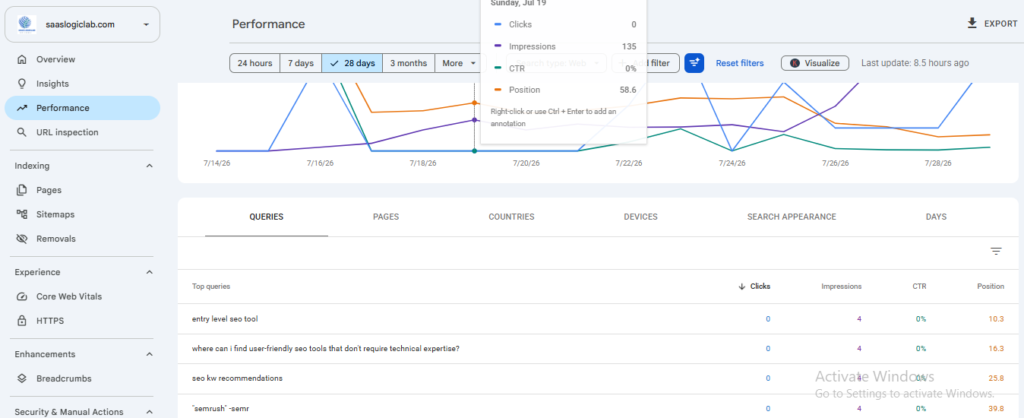Image resolution: width=1024 pixels, height=418 pixels.
Task: Click the Breadcrumbs layers icon
Action: click(22, 378)
